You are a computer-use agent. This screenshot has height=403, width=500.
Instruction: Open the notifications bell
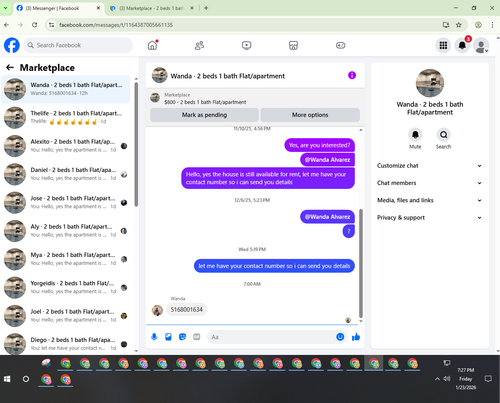[x=462, y=45]
